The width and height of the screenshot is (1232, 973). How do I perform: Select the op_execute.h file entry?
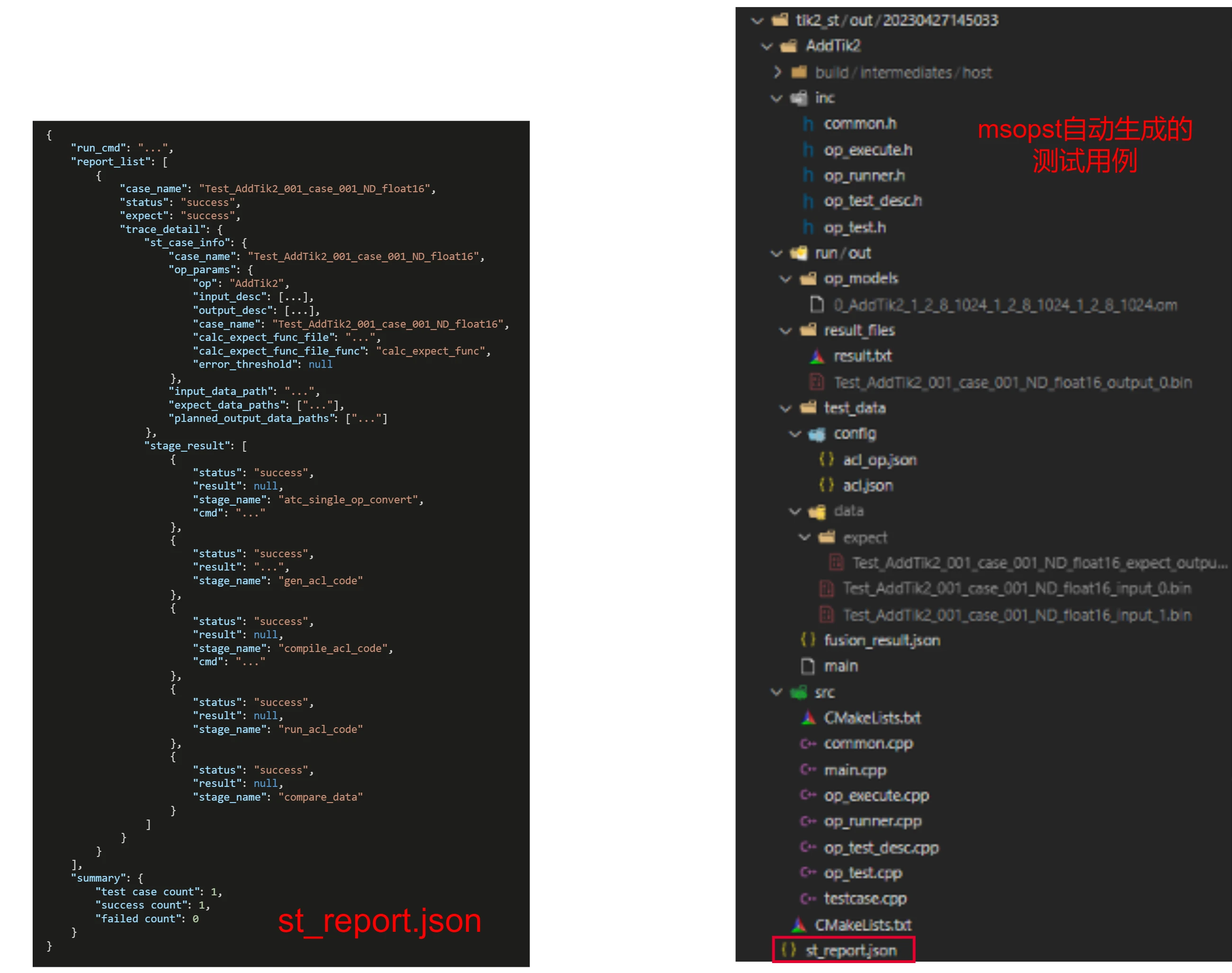867,150
